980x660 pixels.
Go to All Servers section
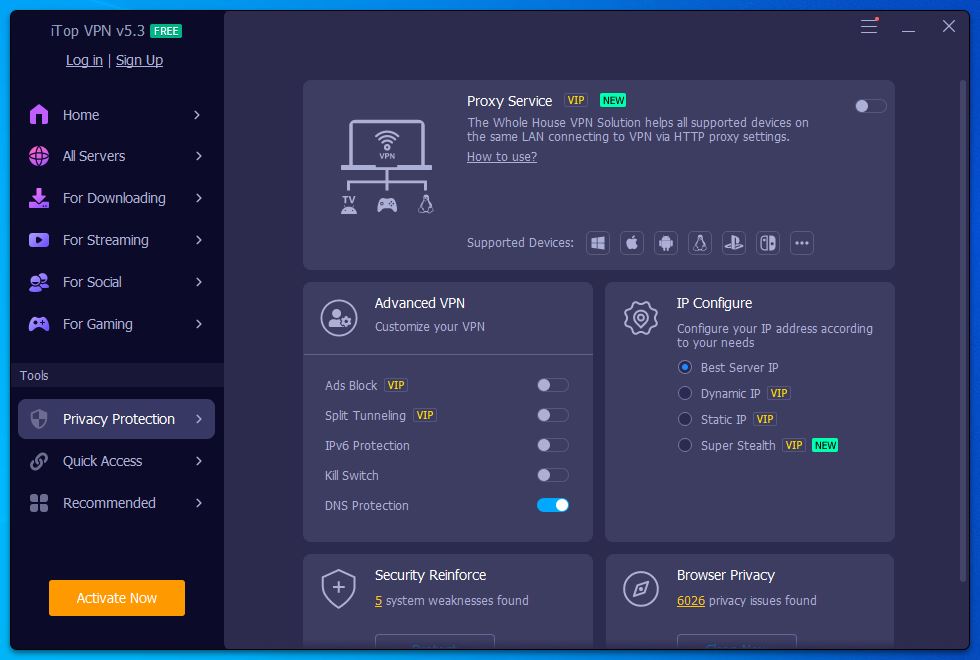pyautogui.click(x=116, y=156)
